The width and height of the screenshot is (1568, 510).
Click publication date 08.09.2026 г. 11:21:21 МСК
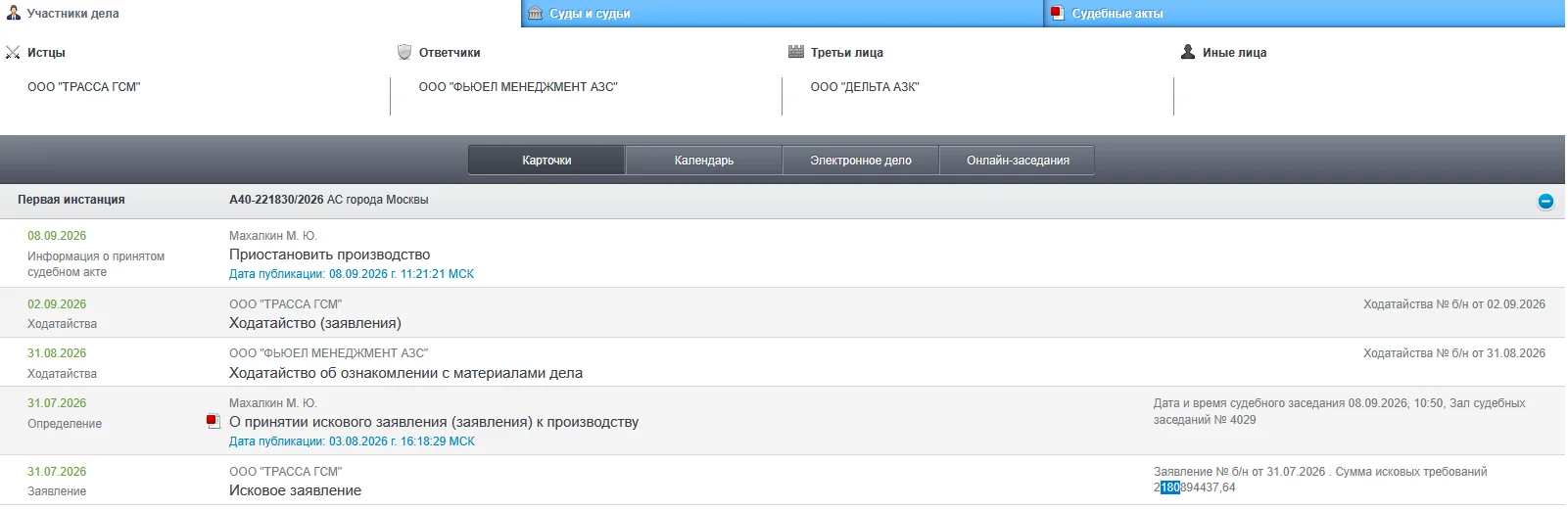[352, 274]
